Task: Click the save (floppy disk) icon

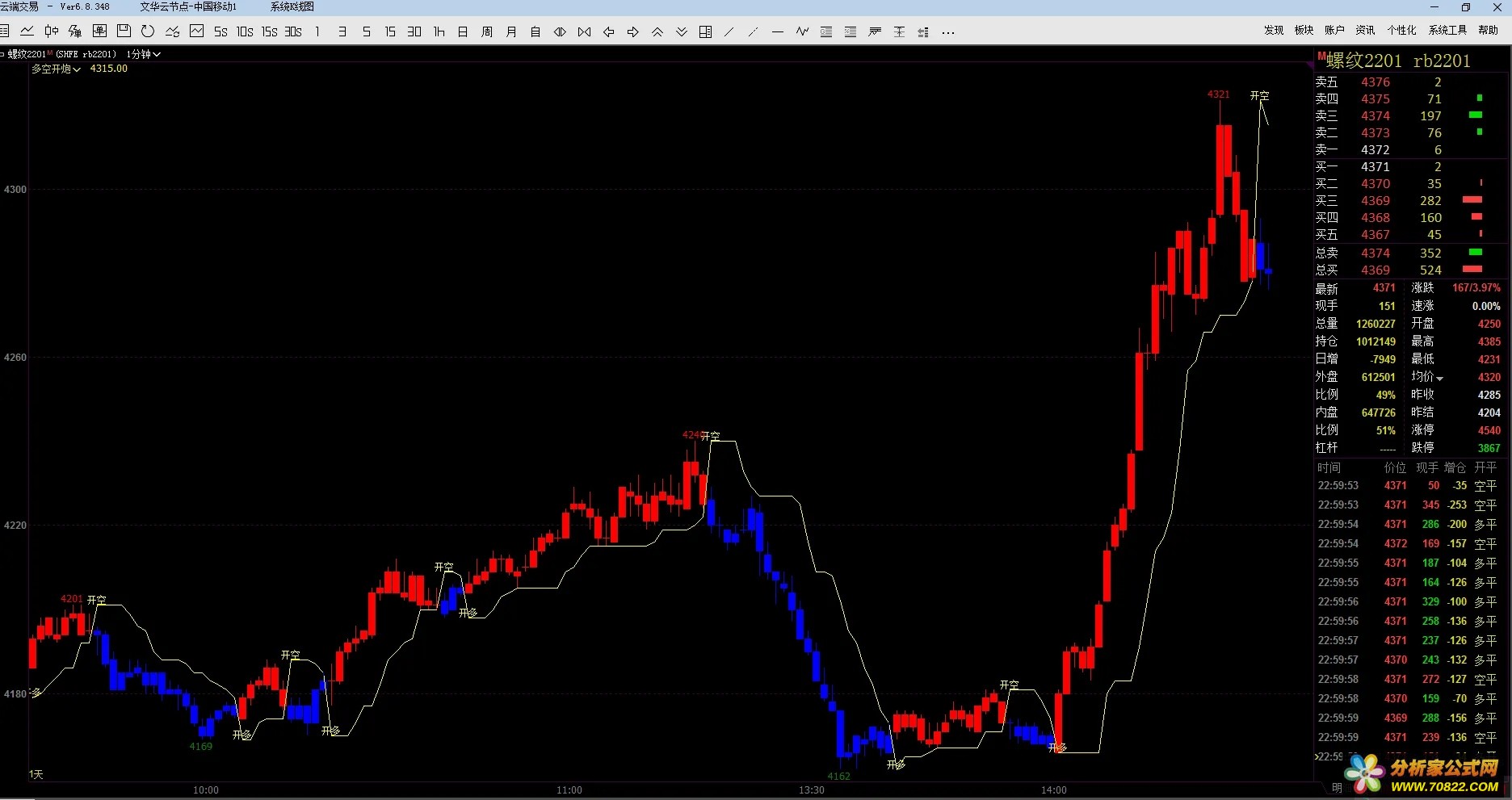Action: coord(124,31)
